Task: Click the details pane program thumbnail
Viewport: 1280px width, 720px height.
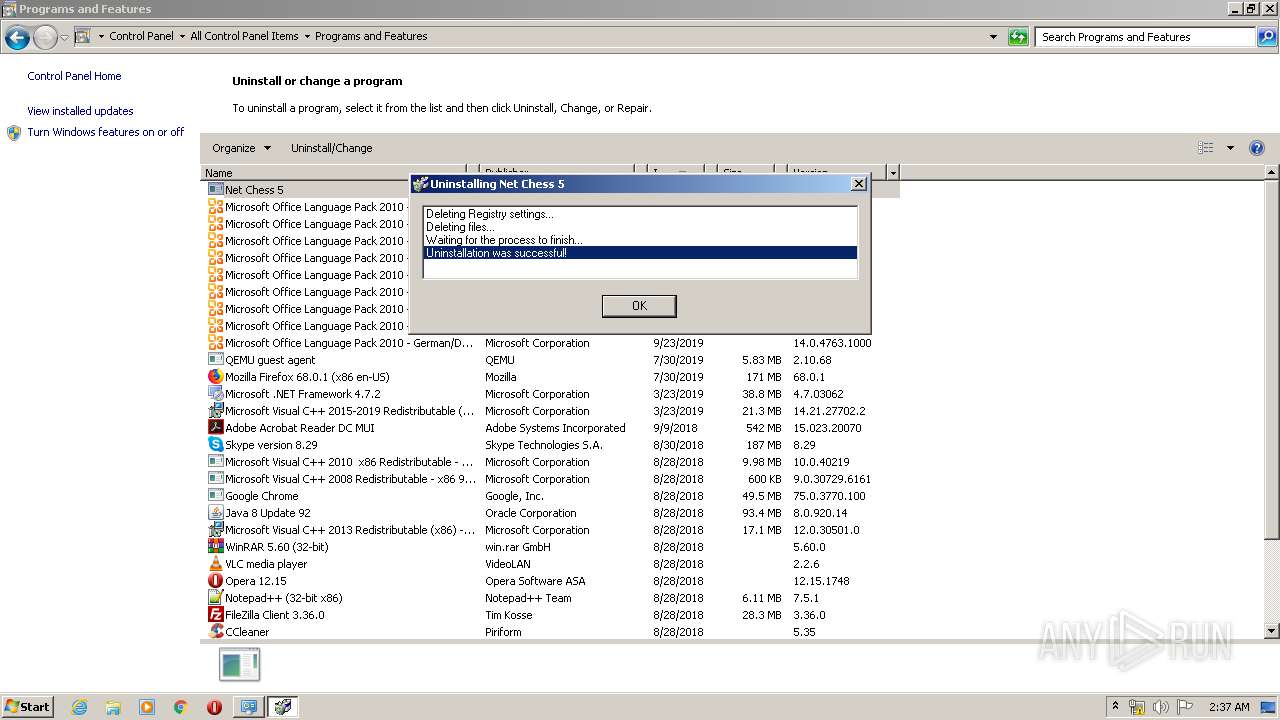Action: [239, 665]
